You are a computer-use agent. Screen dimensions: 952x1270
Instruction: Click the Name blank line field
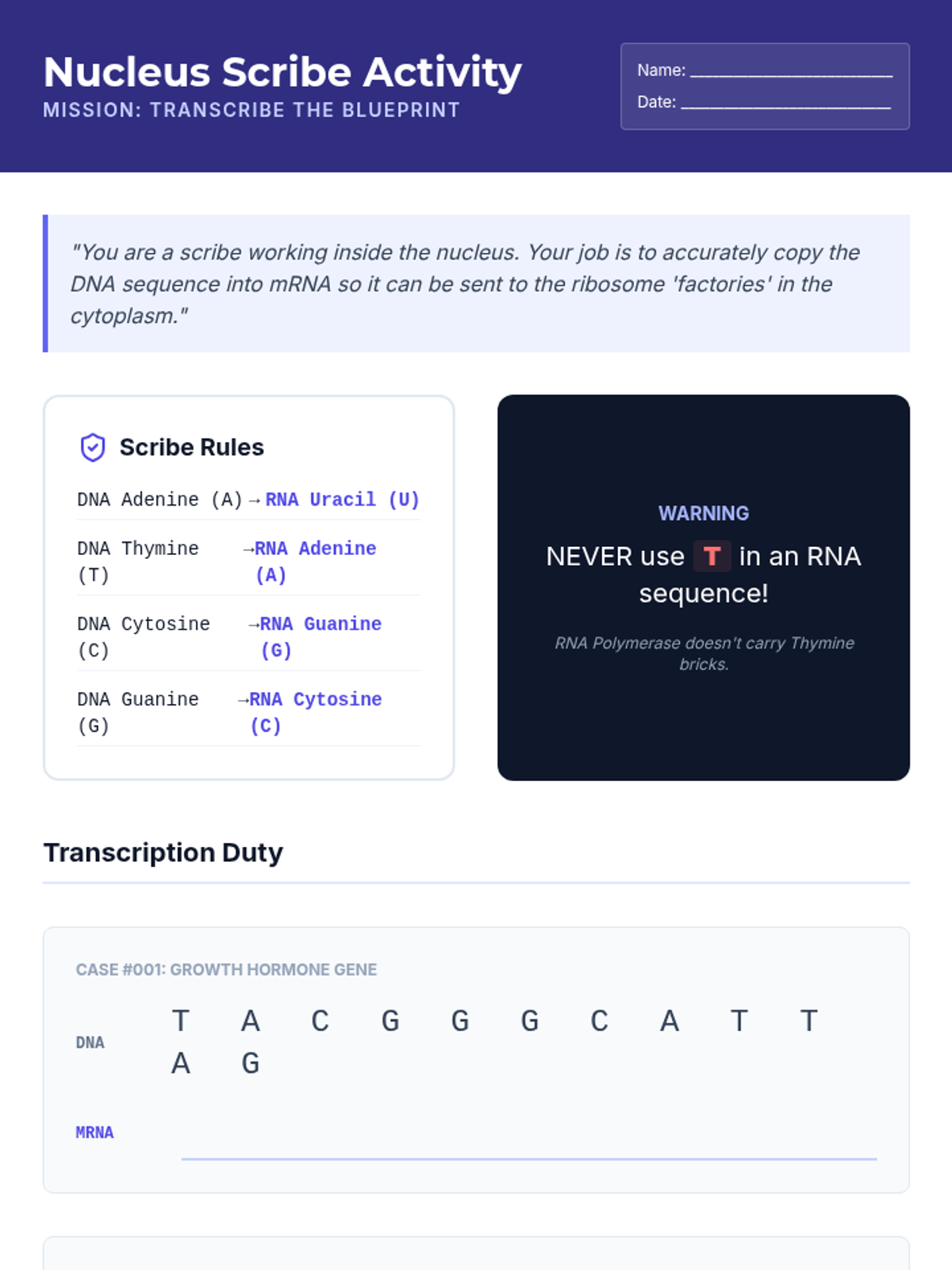[791, 71]
